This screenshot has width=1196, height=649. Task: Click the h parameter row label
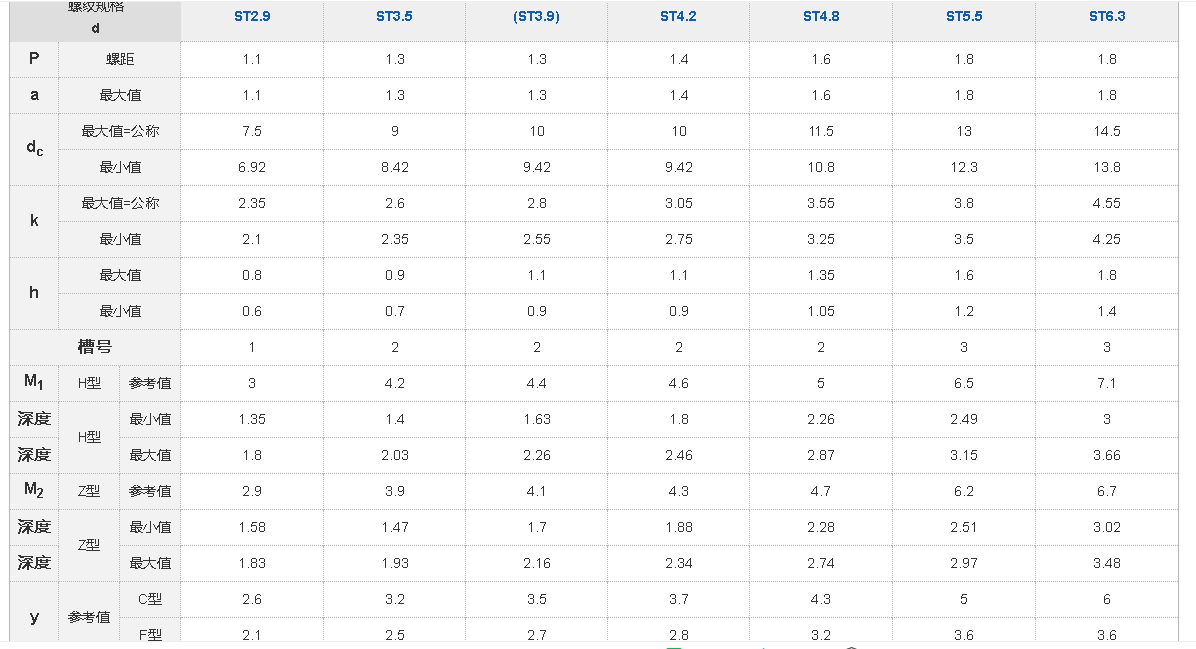click(x=34, y=293)
